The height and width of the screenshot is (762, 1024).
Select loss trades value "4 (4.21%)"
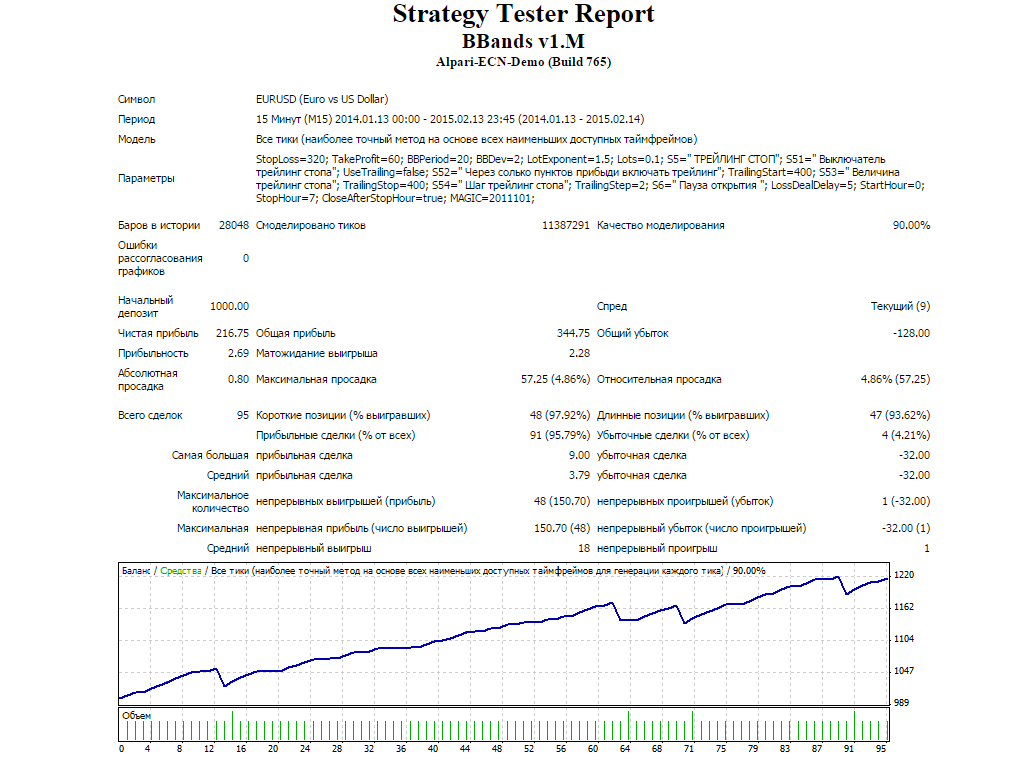pyautogui.click(x=906, y=436)
